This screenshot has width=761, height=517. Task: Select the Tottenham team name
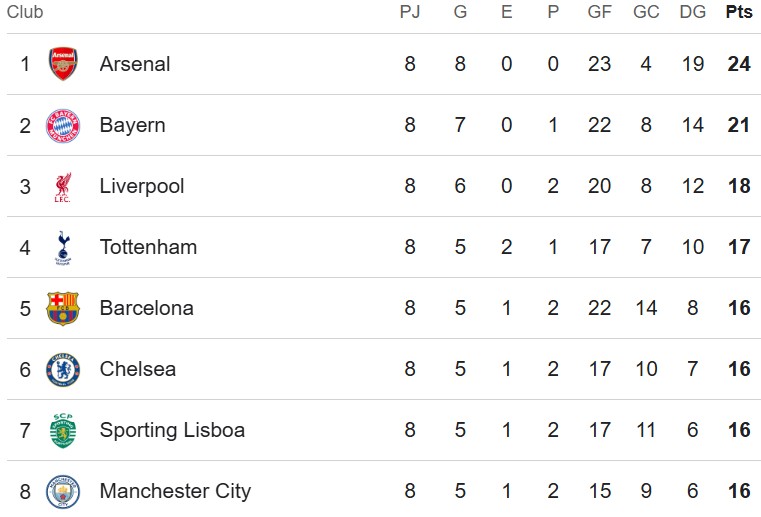pos(148,247)
